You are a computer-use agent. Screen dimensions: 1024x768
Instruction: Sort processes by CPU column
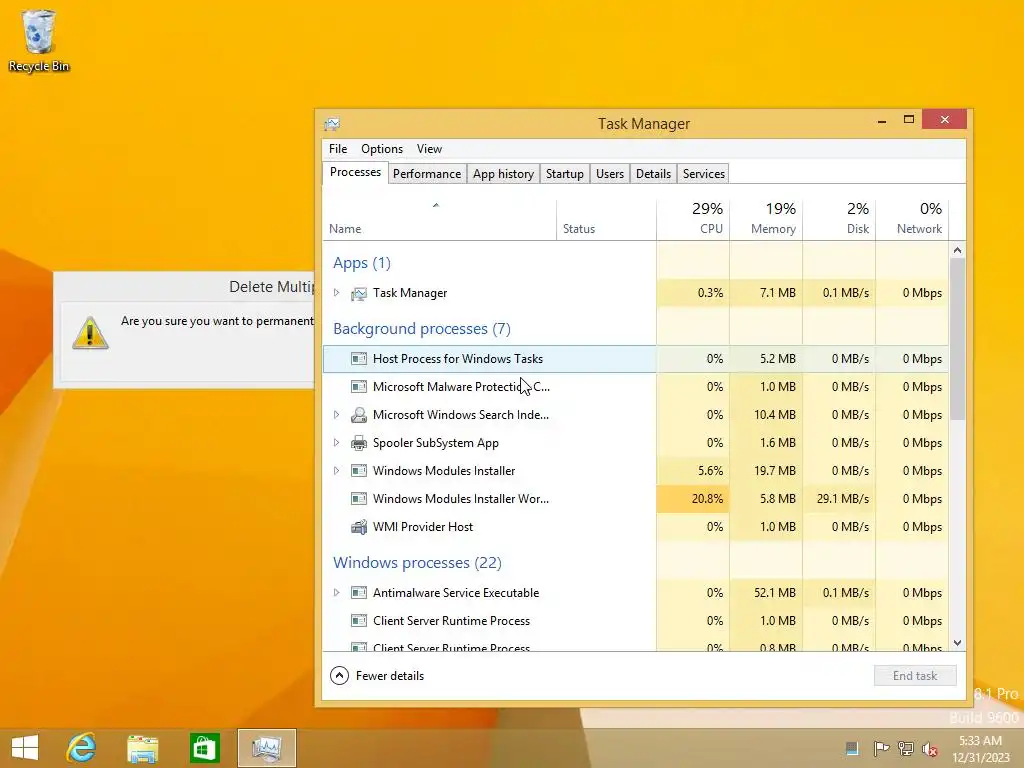tap(693, 220)
